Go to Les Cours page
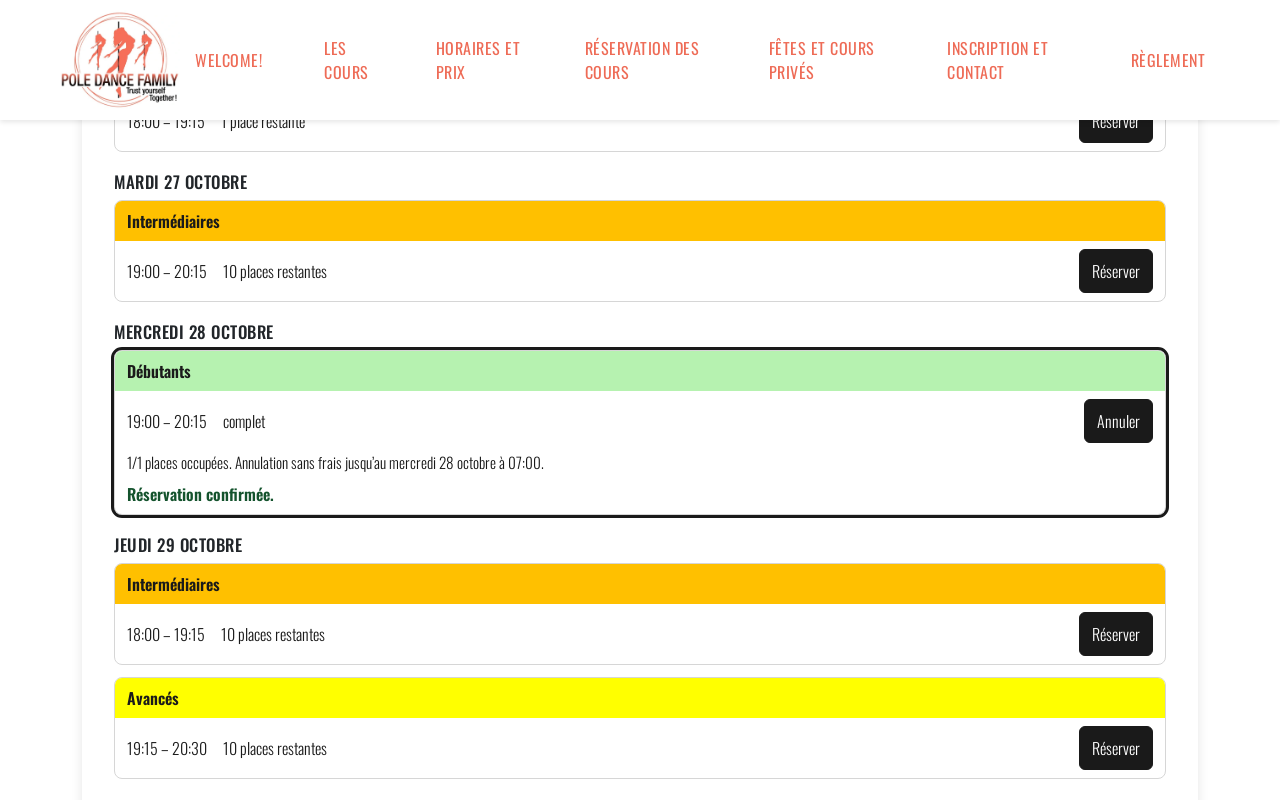The width and height of the screenshot is (1280, 800). point(346,60)
